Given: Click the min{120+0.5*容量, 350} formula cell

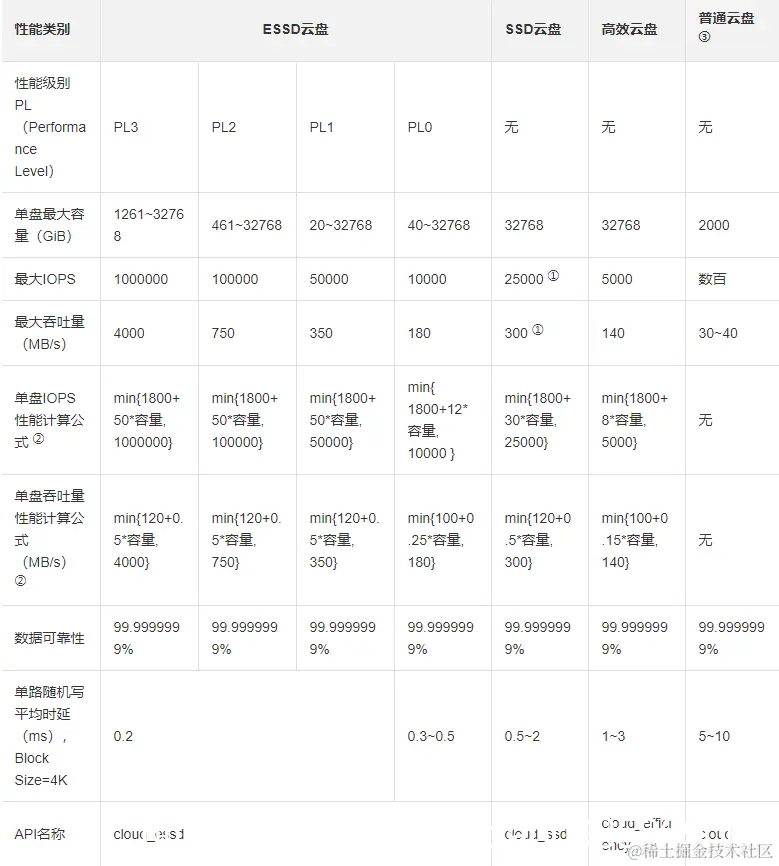Looking at the screenshot, I should pyautogui.click(x=344, y=540).
